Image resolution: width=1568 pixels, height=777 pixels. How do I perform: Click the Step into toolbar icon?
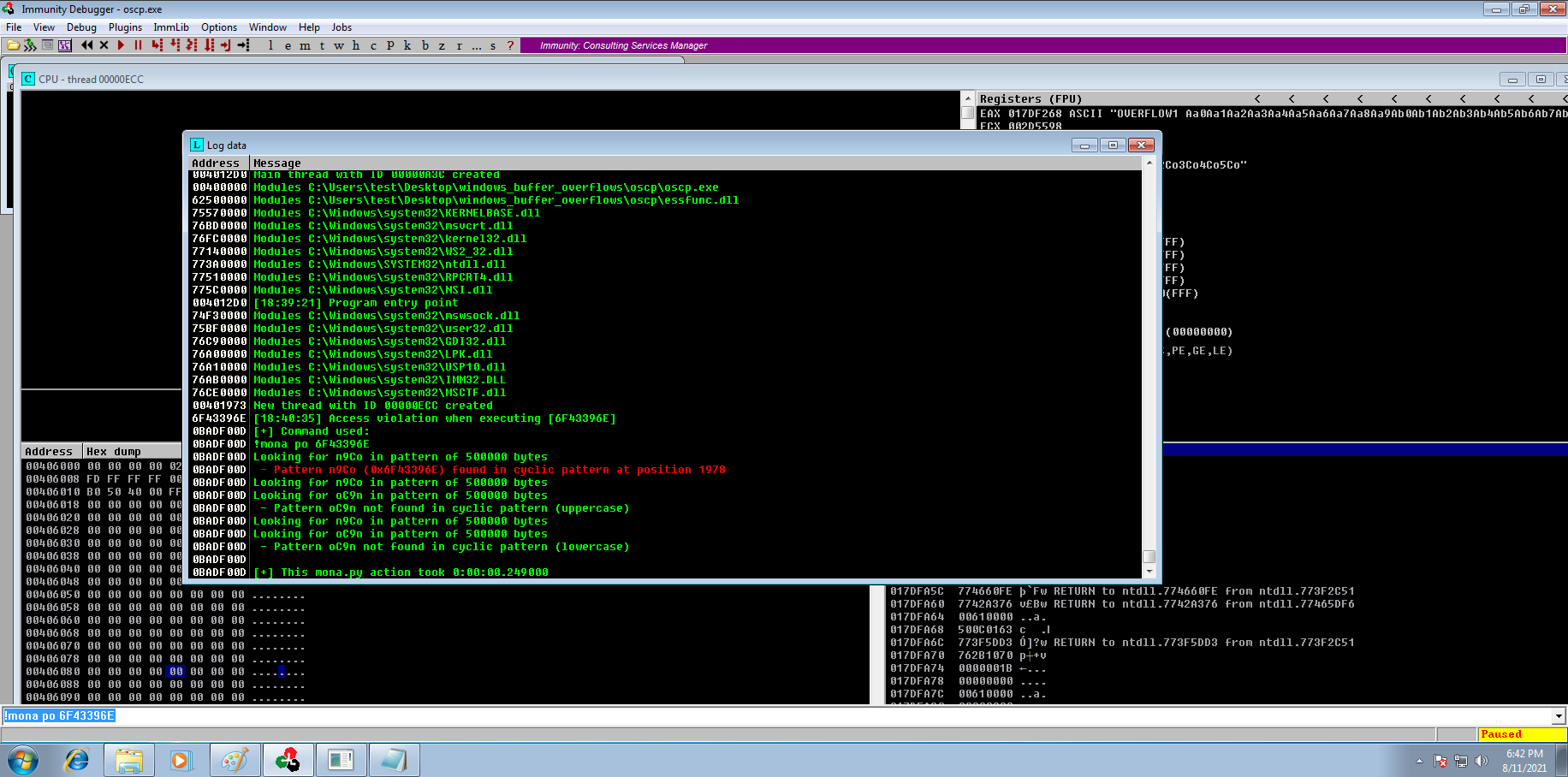tap(157, 45)
